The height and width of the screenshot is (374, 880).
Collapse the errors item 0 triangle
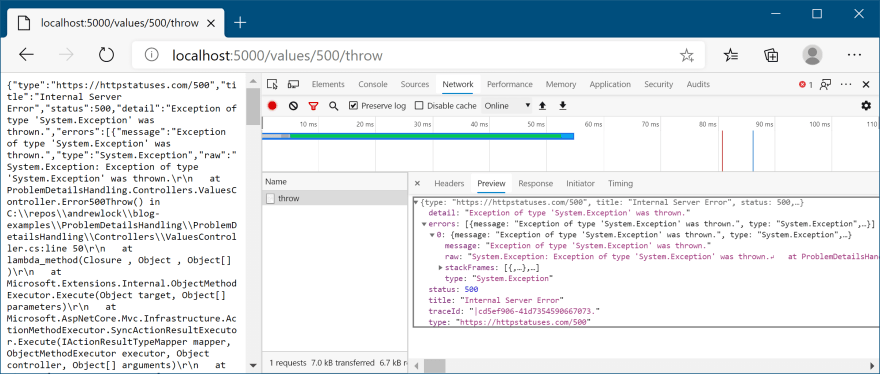[432, 235]
